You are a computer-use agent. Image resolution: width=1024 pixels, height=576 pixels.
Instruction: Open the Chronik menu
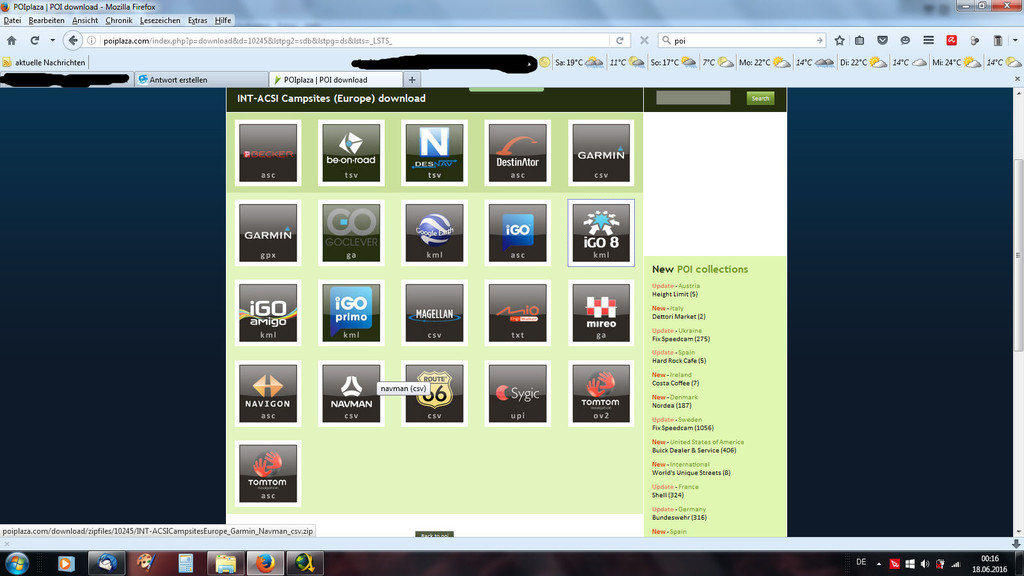pyautogui.click(x=119, y=20)
